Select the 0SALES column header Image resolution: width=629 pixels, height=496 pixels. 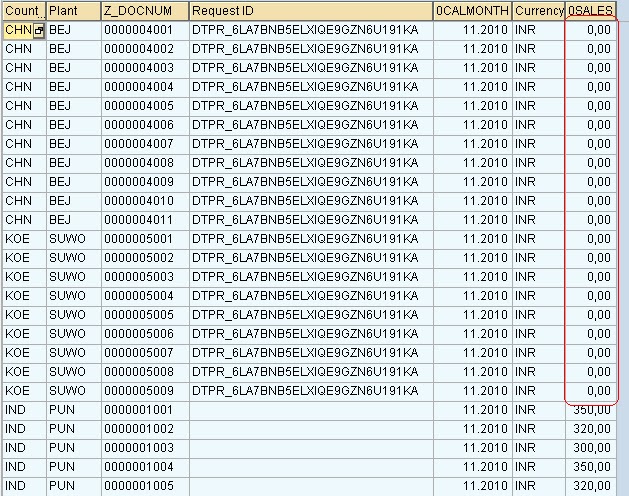coord(591,11)
